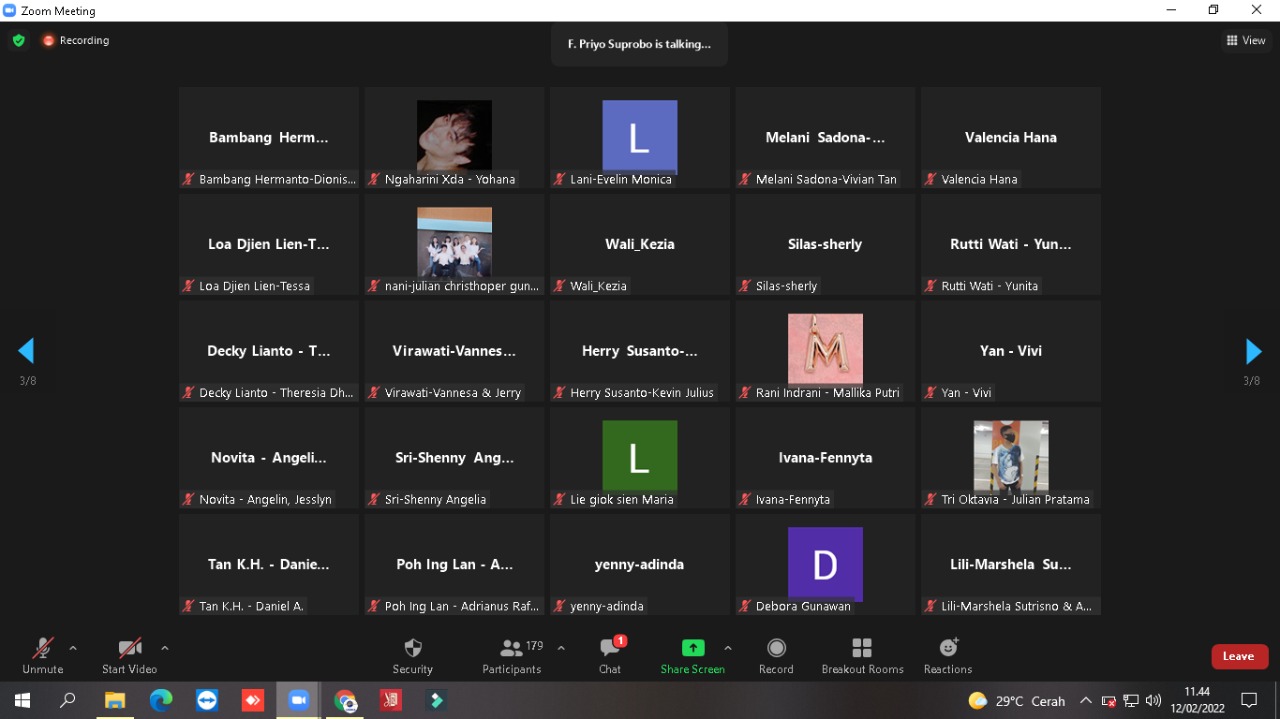This screenshot has width=1280, height=719.
Task: Expand the arrow beside Share Screen
Action: pos(728,648)
